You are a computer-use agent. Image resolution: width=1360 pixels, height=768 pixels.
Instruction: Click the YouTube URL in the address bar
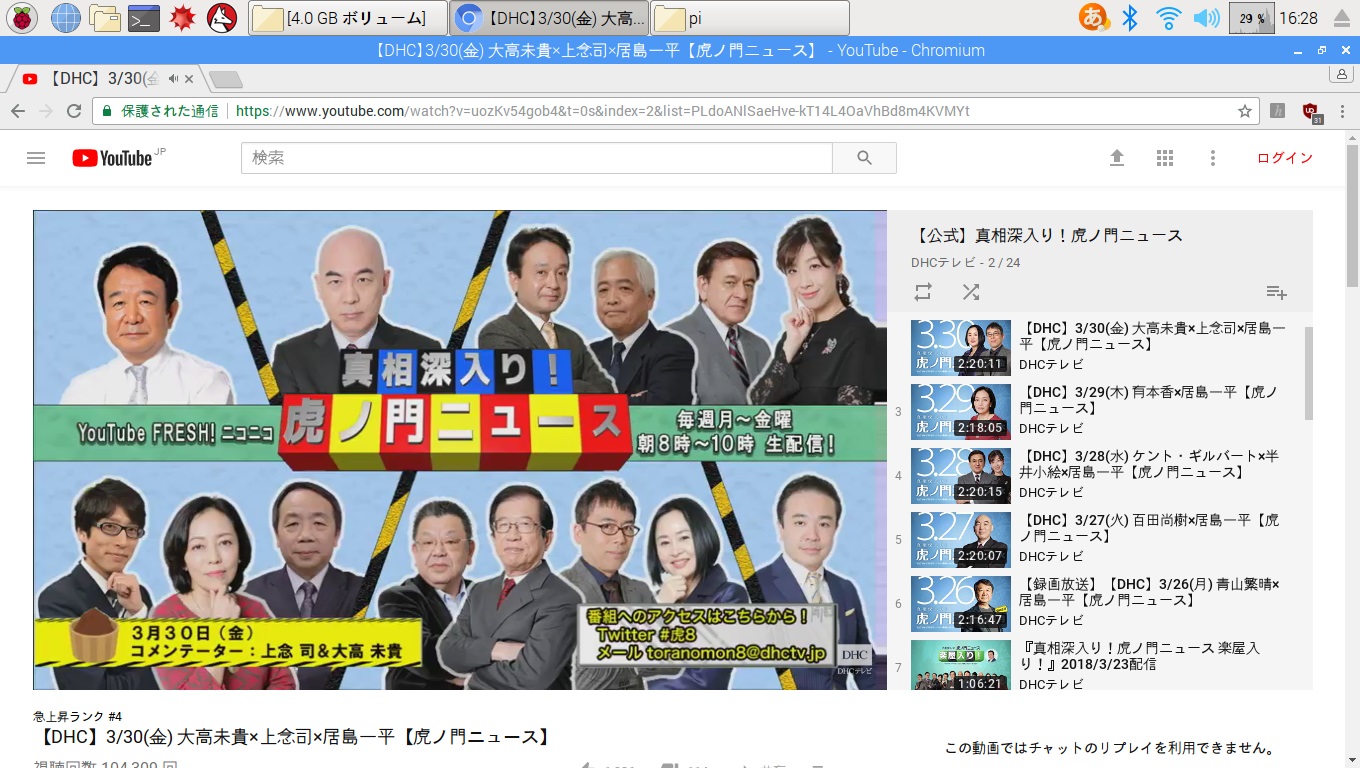point(602,111)
